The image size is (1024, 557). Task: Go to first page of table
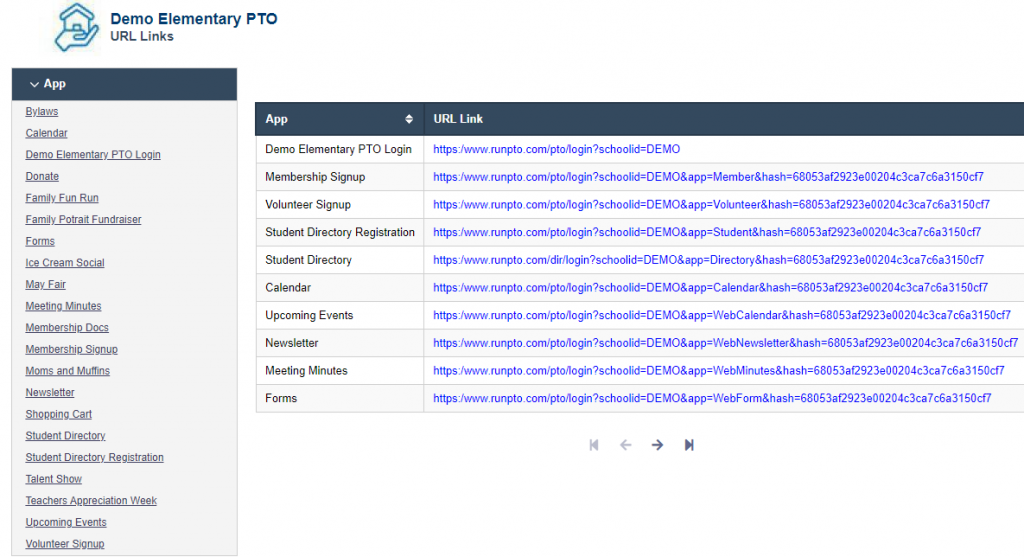click(x=594, y=445)
